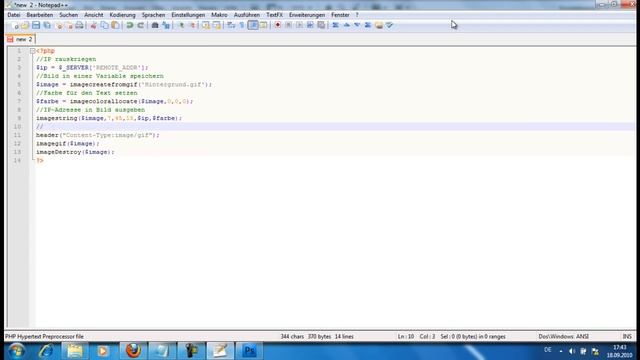Open the Suchen menu
The image size is (640, 360).
pyautogui.click(x=68, y=15)
